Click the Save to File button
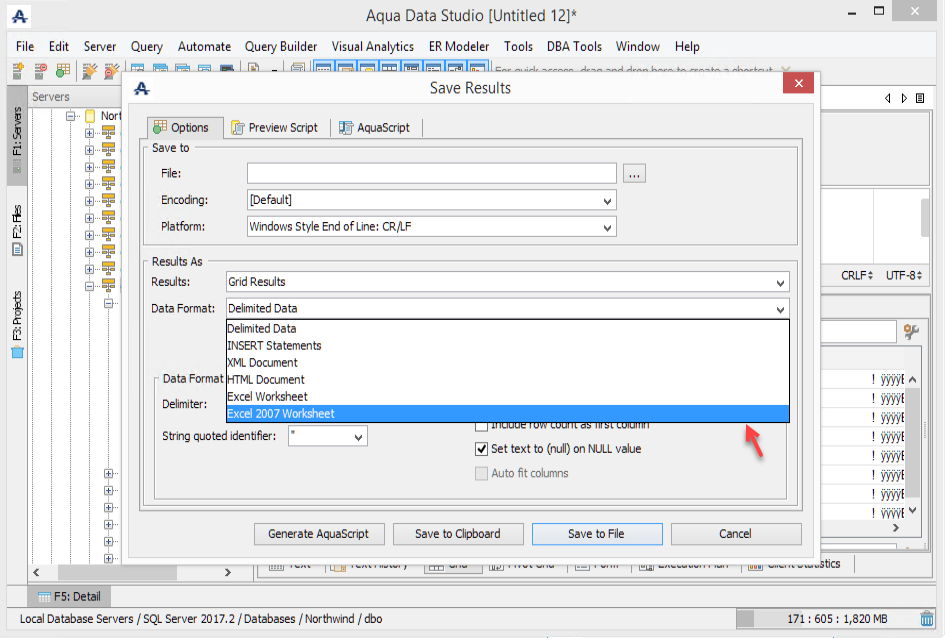945x638 pixels. pos(596,534)
